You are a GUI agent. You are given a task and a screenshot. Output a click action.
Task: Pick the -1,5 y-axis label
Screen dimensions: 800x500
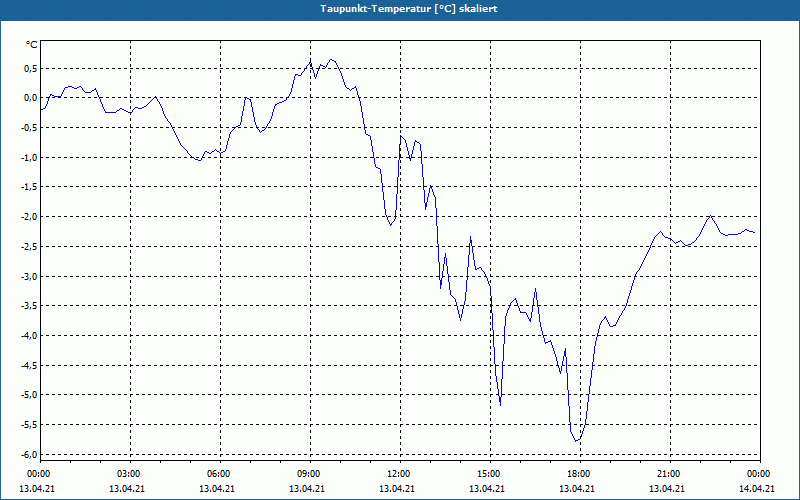point(28,187)
